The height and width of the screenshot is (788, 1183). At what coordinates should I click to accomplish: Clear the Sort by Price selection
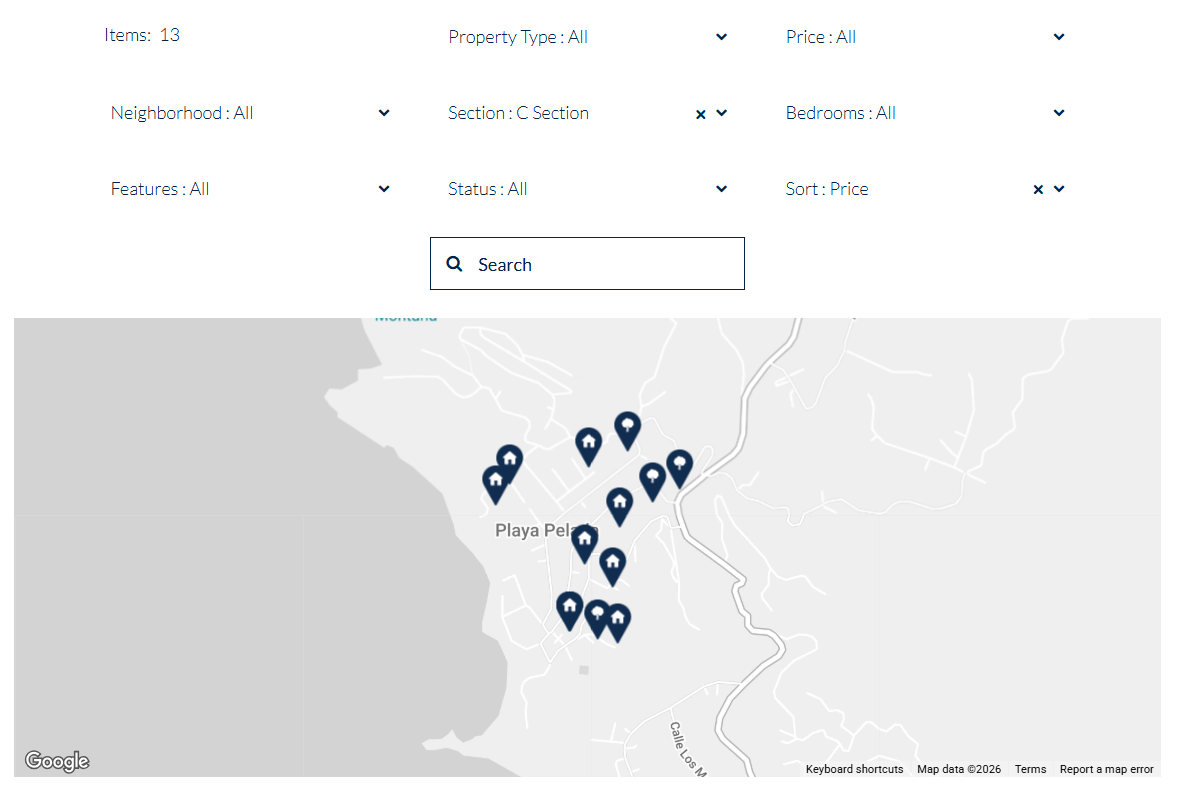coord(1037,189)
